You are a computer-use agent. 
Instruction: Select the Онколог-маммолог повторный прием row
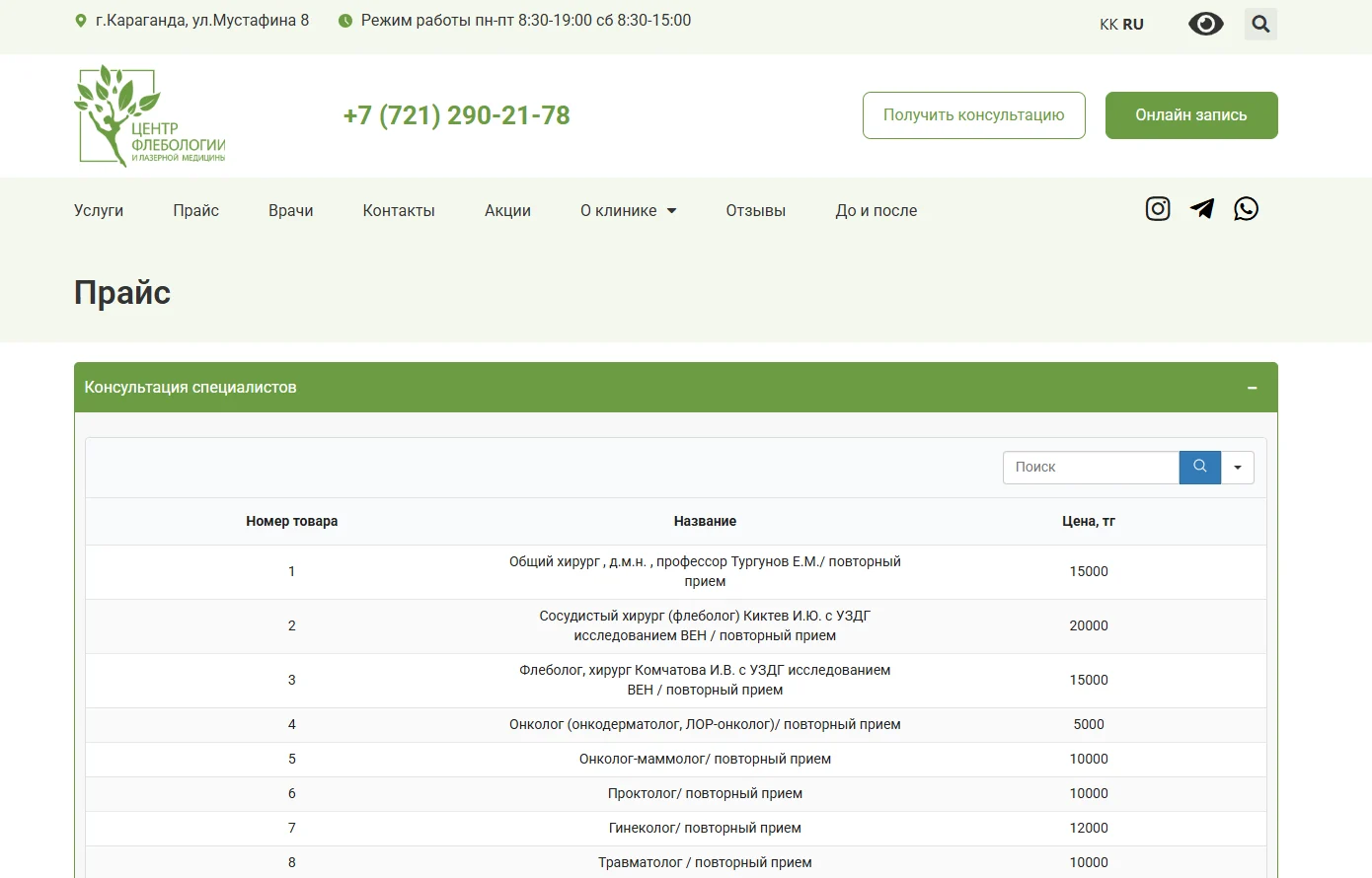(x=676, y=760)
